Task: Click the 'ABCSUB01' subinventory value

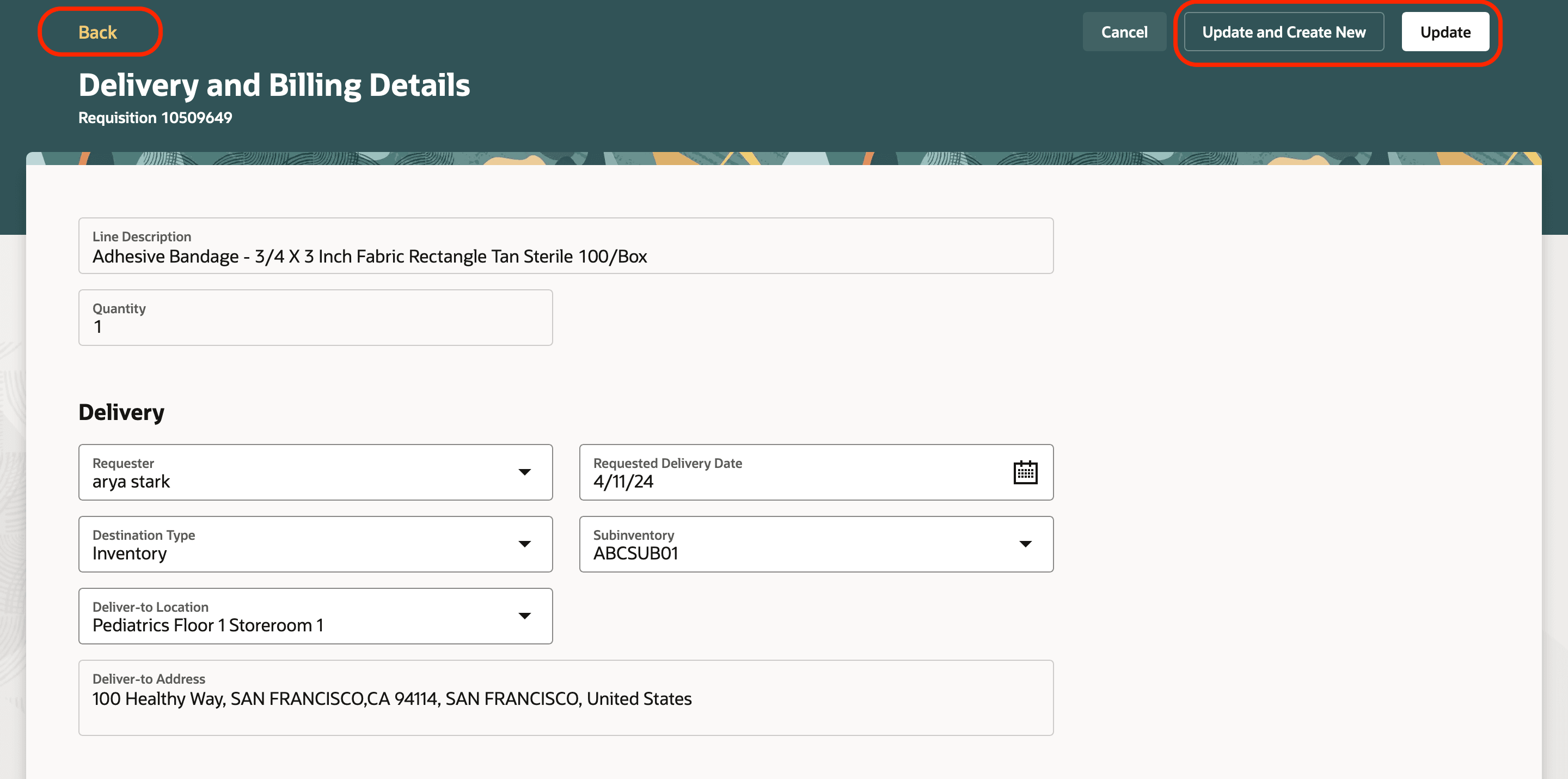Action: [x=635, y=553]
